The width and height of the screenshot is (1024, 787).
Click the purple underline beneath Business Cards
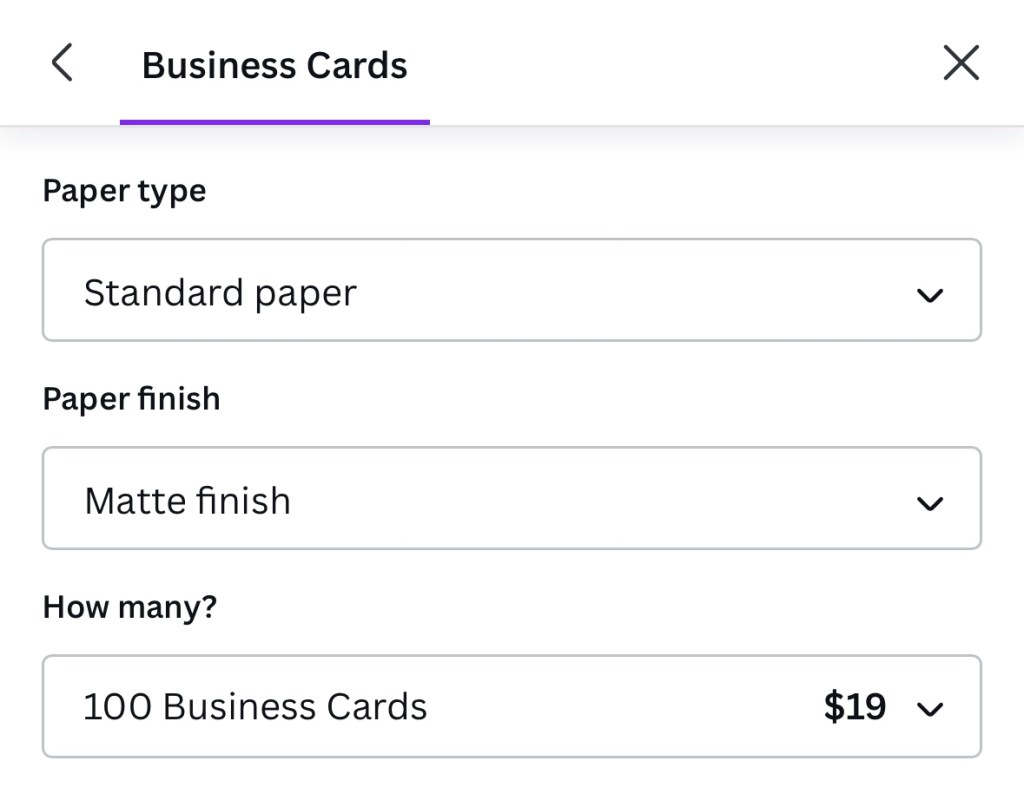[x=275, y=122]
